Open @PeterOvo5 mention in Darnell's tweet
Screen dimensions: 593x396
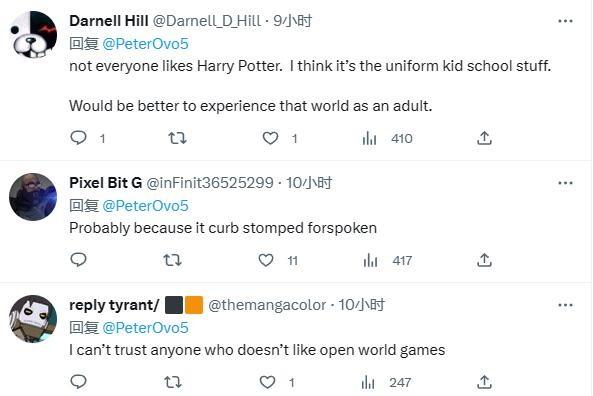pyautogui.click(x=145, y=44)
